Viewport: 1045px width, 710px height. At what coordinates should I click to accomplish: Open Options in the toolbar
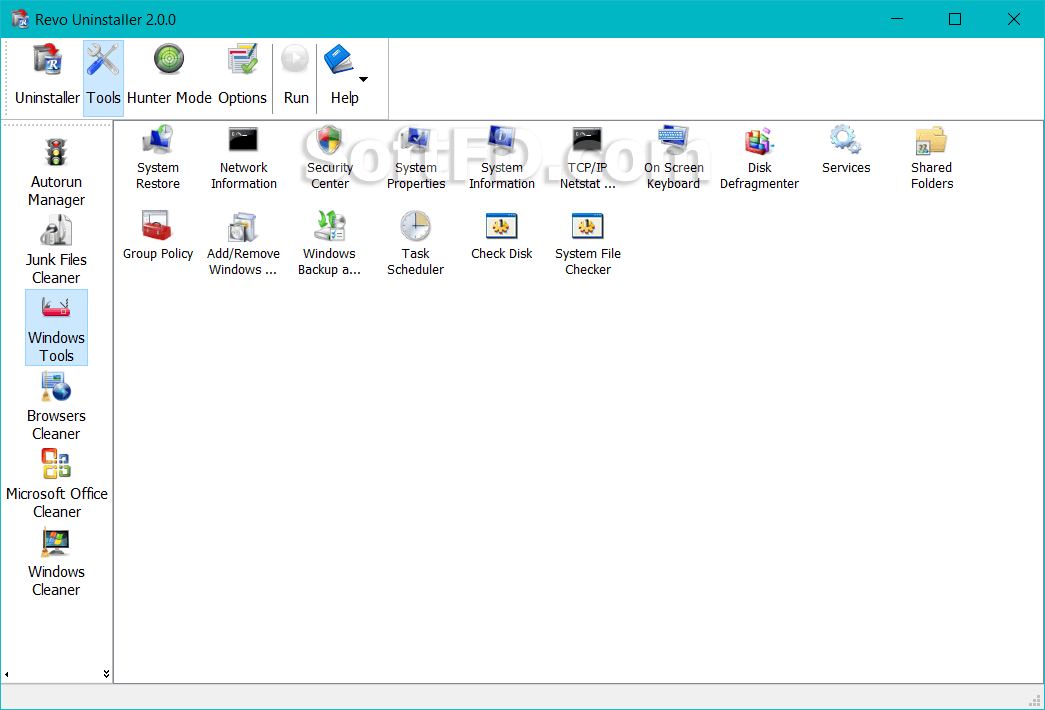click(x=243, y=75)
